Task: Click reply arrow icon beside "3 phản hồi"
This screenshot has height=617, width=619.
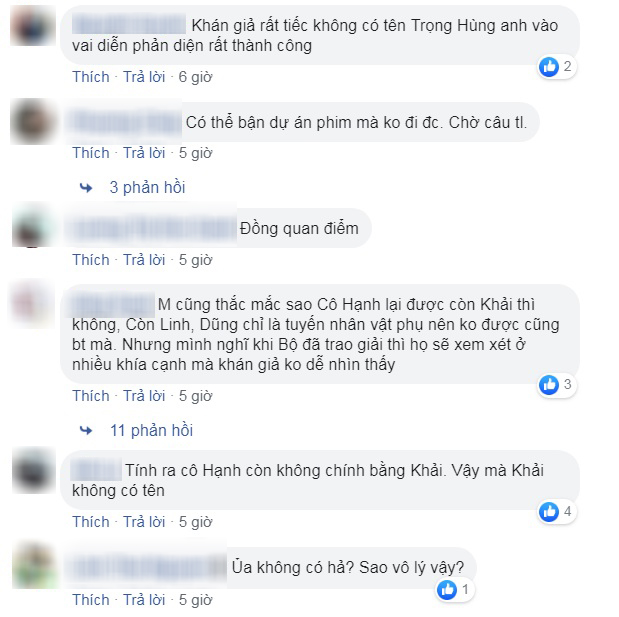Action: [x=86, y=188]
